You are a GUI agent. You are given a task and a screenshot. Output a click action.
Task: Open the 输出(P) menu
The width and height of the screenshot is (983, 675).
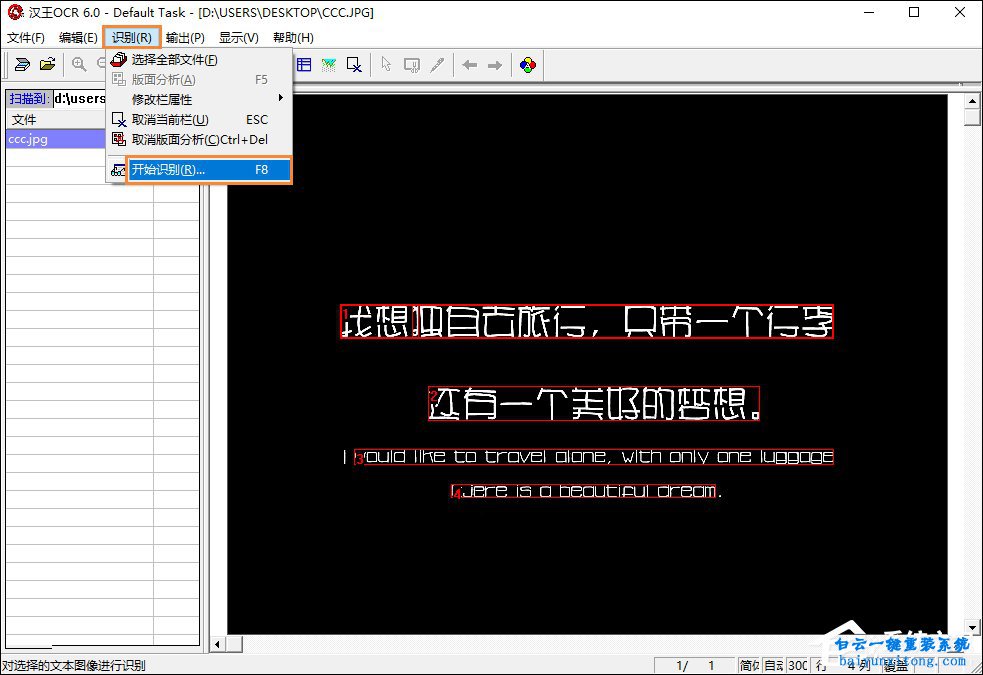point(185,38)
